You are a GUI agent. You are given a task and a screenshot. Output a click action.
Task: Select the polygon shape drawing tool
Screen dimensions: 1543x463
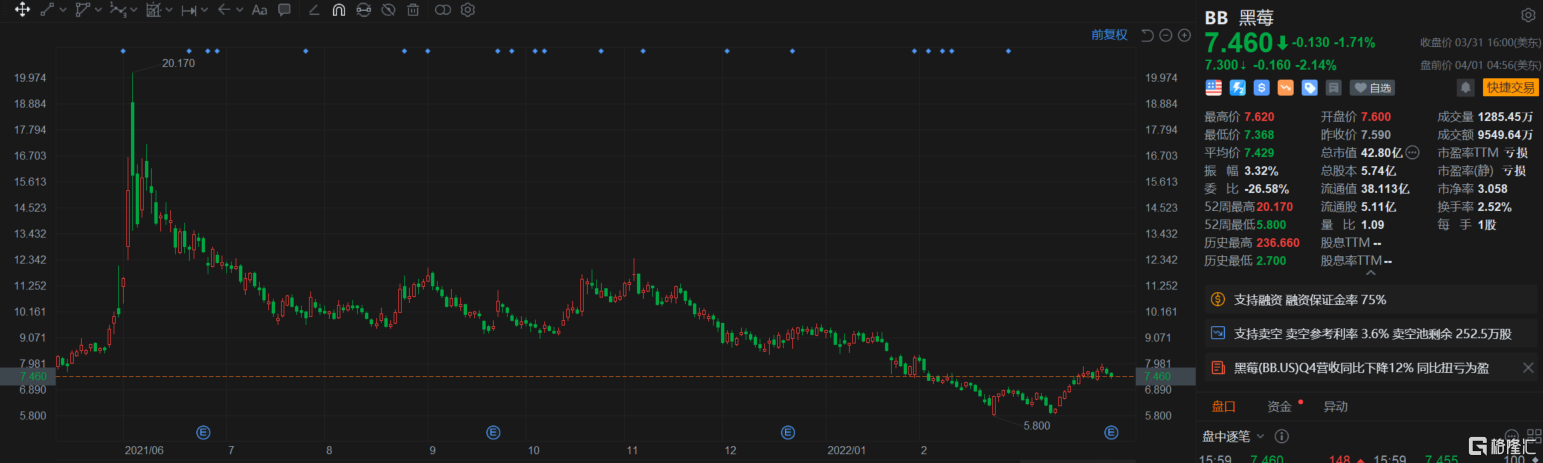coord(82,10)
